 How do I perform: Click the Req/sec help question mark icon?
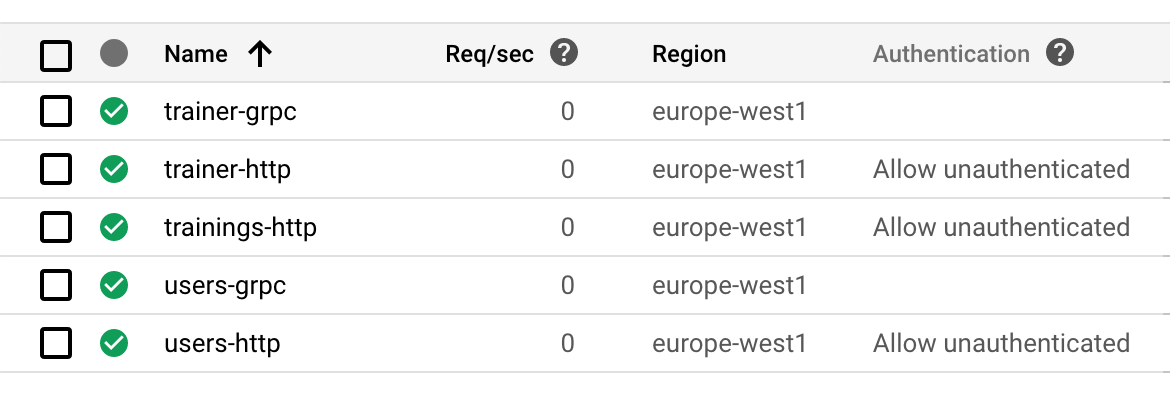(565, 53)
